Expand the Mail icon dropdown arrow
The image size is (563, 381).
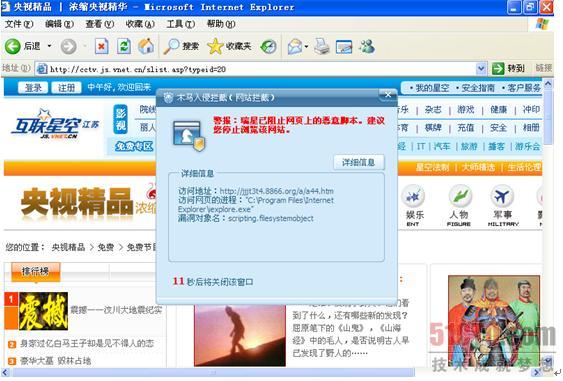[x=306, y=47]
